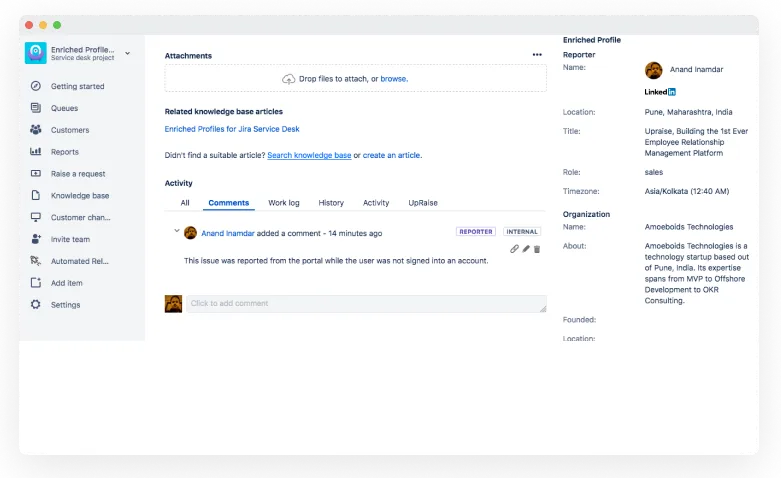Collapse Anand Inamdar's comment
The image size is (781, 478).
pyautogui.click(x=177, y=231)
